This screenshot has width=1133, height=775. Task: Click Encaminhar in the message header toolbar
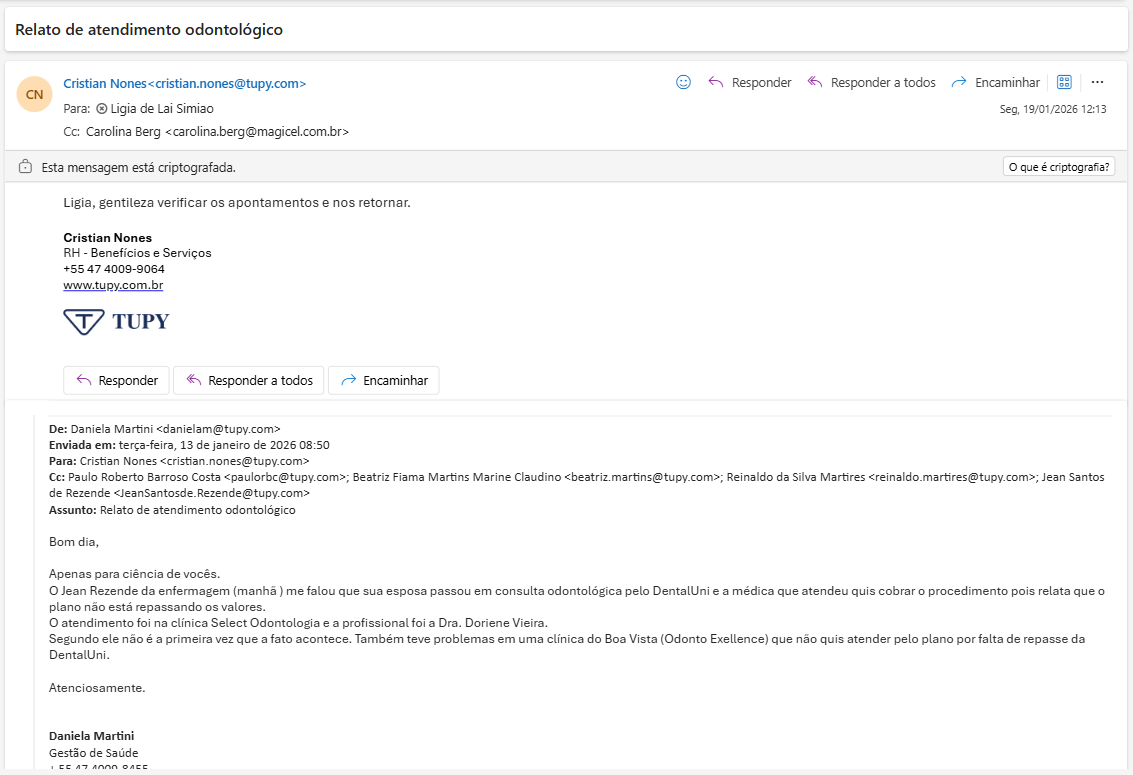996,83
